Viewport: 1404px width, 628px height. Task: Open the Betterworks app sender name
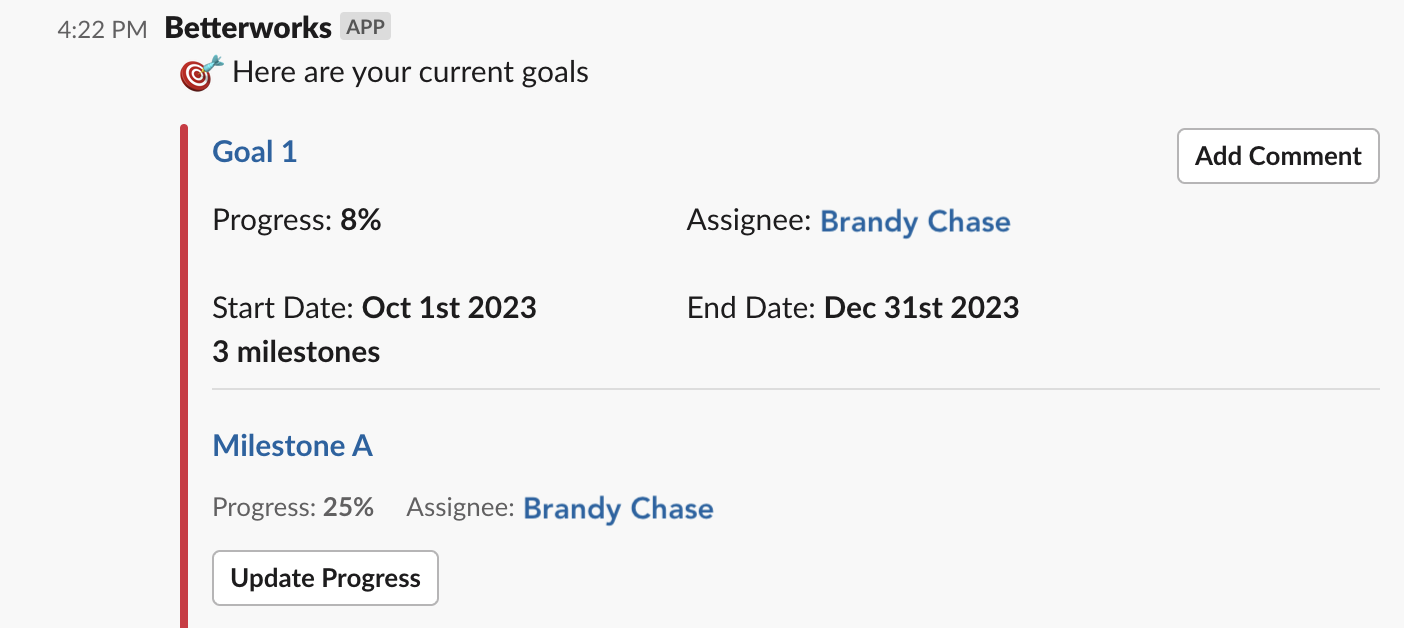(248, 28)
